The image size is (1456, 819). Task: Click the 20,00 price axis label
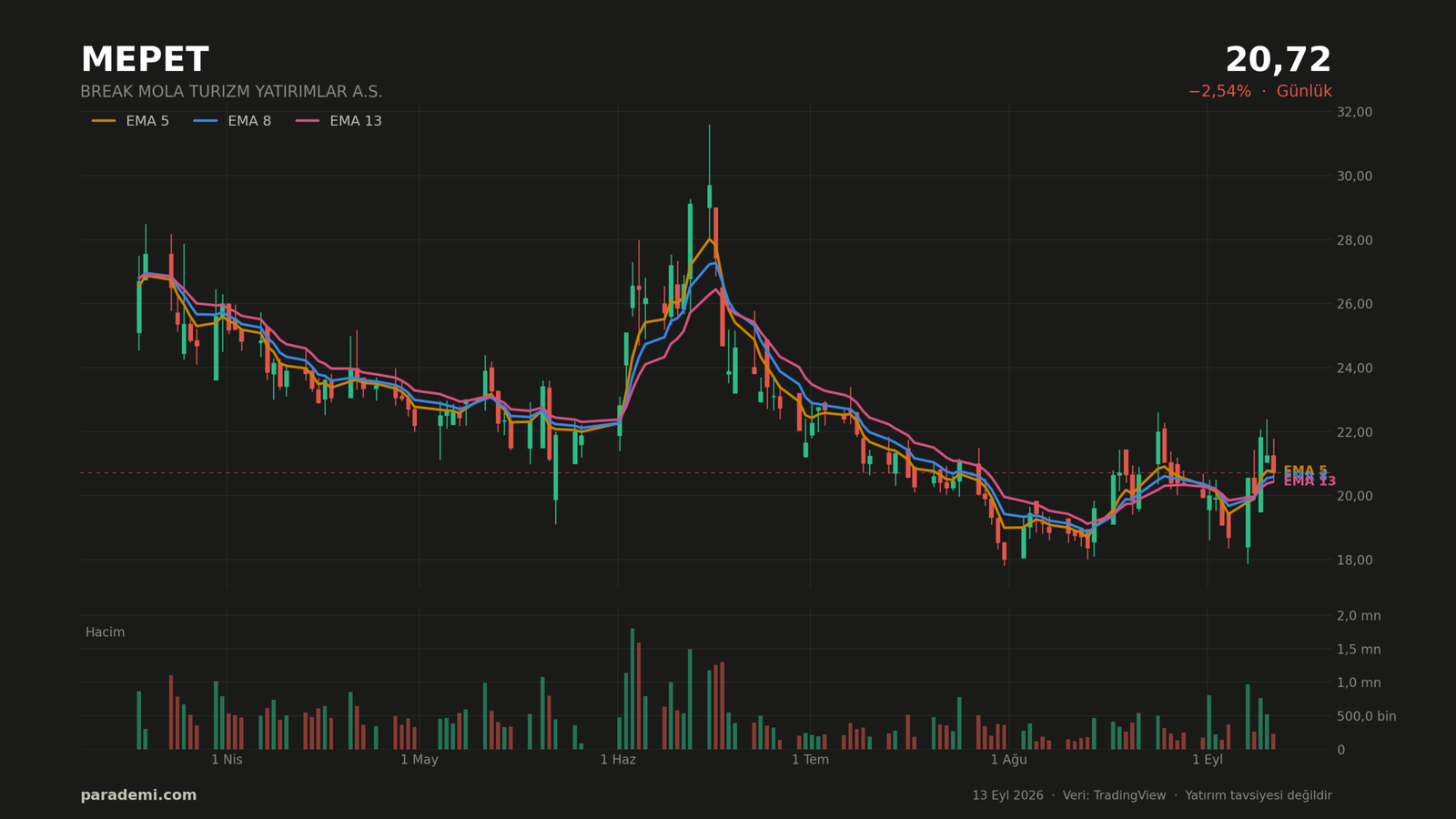[x=1354, y=496]
